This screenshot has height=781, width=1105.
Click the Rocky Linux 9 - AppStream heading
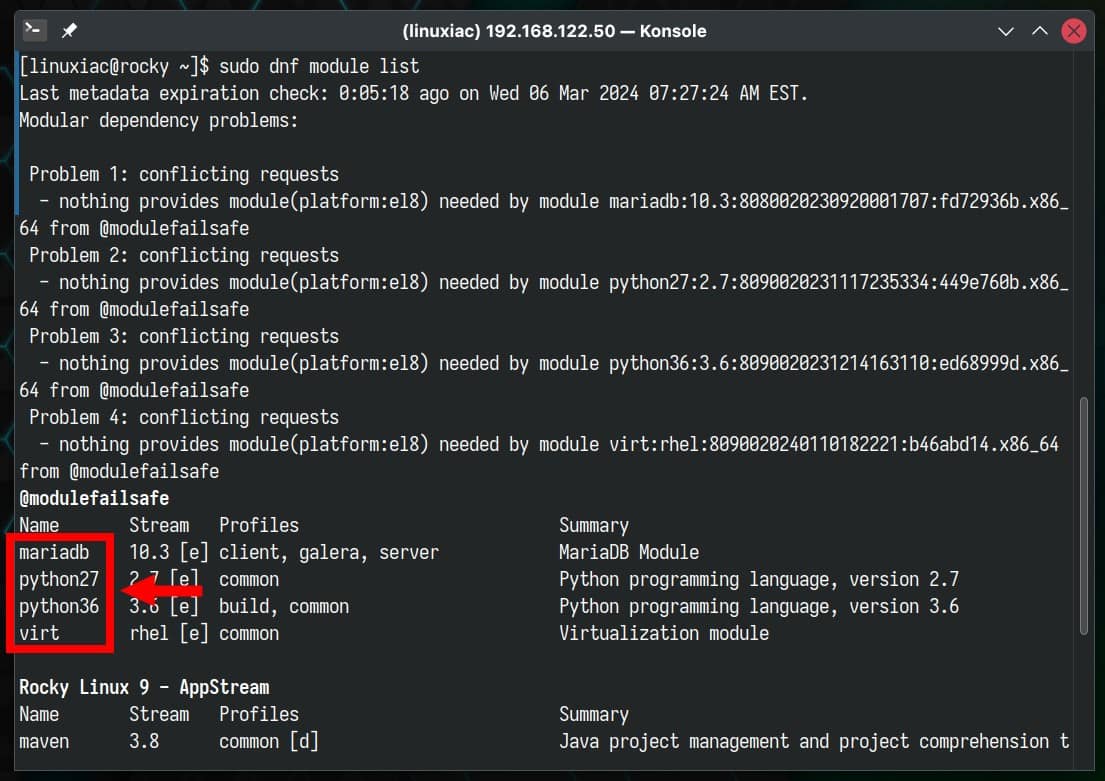click(143, 686)
